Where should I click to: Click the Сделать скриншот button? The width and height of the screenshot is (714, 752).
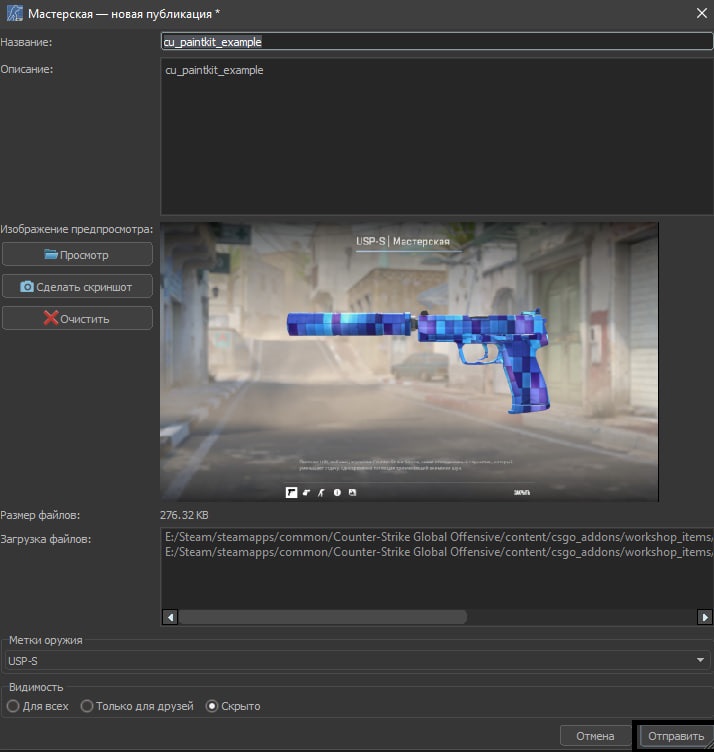pyautogui.click(x=77, y=286)
